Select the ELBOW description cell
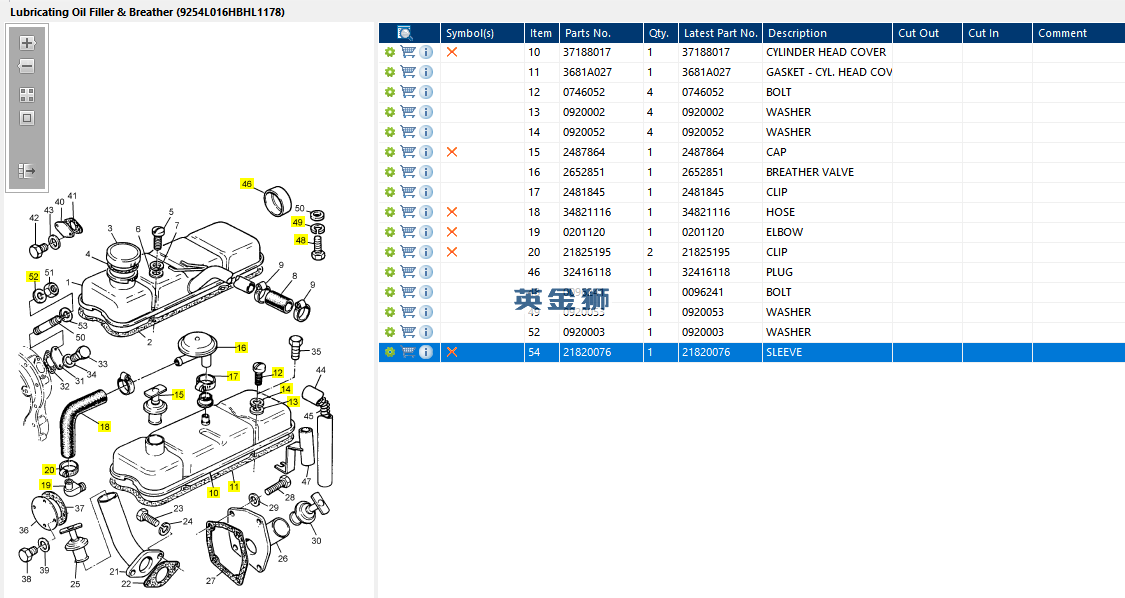The width and height of the screenshot is (1125, 598). click(827, 232)
